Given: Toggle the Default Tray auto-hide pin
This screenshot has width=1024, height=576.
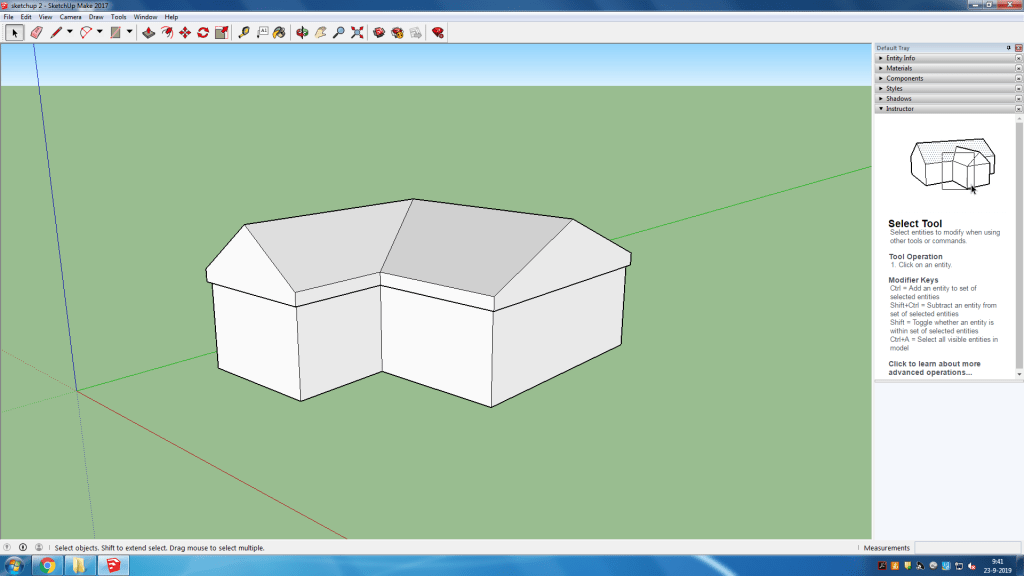Looking at the screenshot, I should [1008, 48].
